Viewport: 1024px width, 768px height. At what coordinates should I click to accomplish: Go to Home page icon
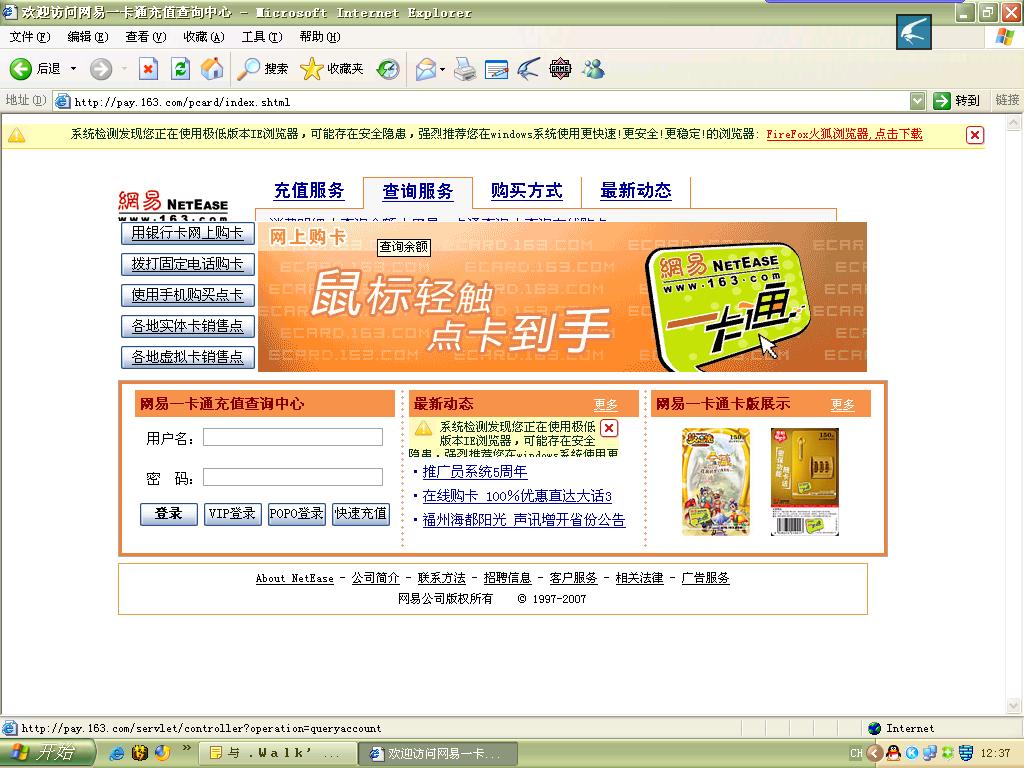click(x=212, y=69)
